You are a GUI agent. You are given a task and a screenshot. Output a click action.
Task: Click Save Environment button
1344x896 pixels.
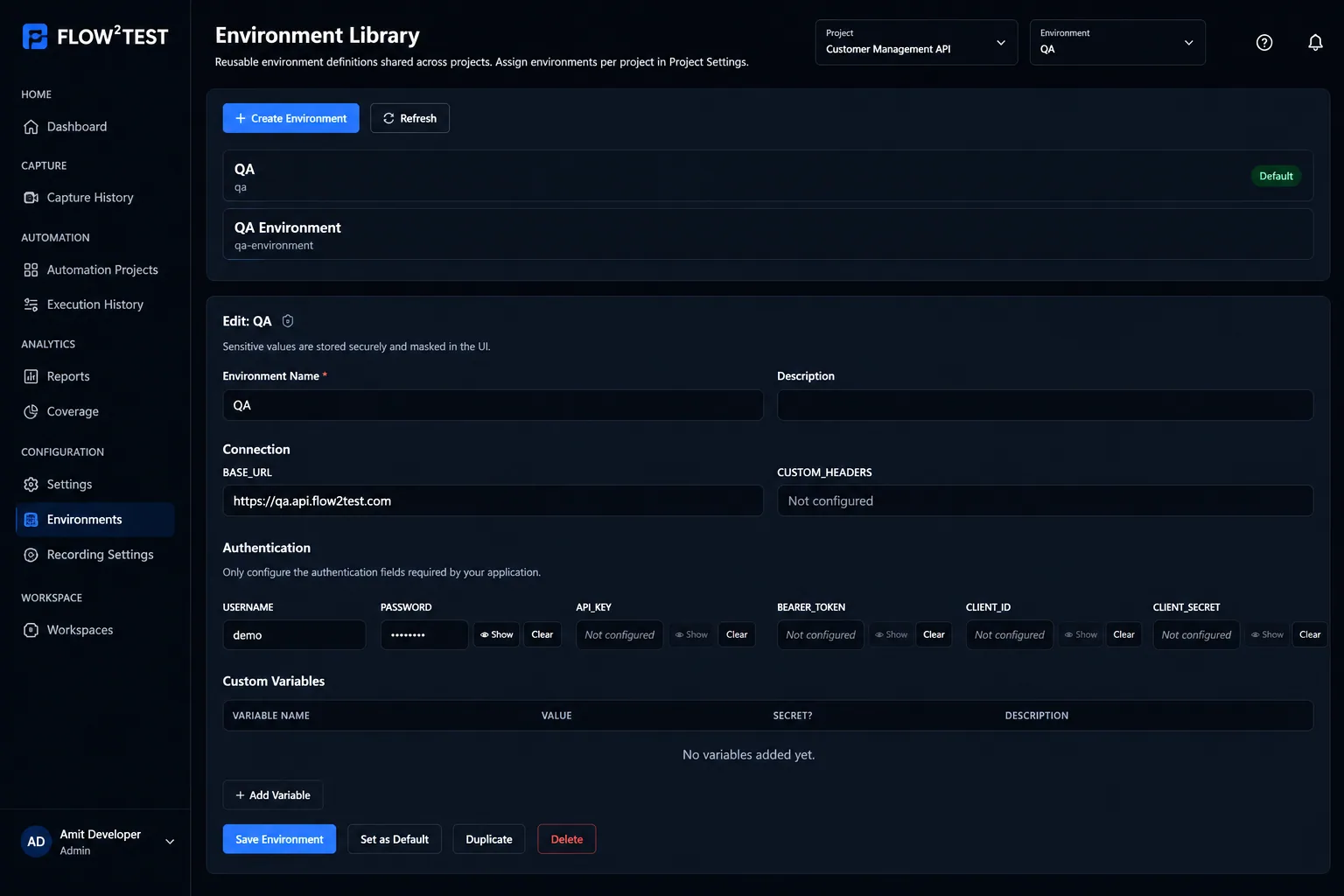pyautogui.click(x=279, y=839)
